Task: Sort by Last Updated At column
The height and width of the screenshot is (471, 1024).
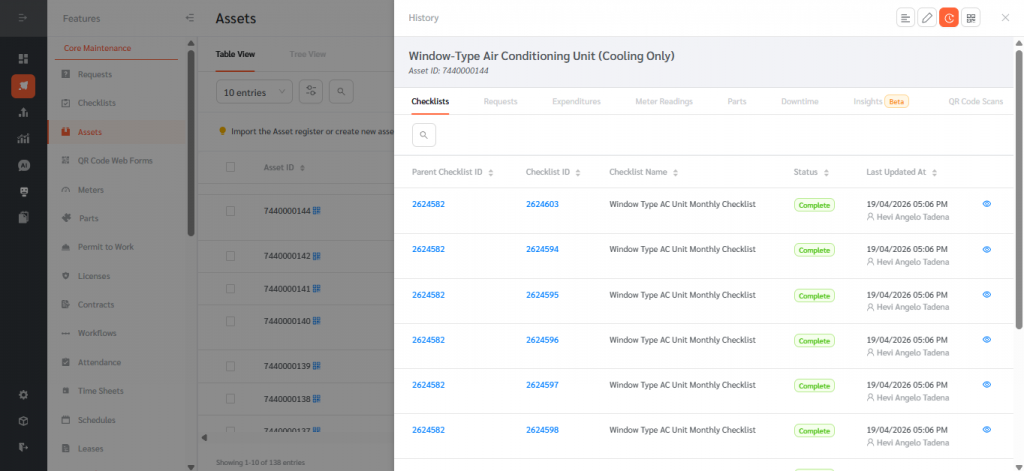Action: [x=934, y=173]
